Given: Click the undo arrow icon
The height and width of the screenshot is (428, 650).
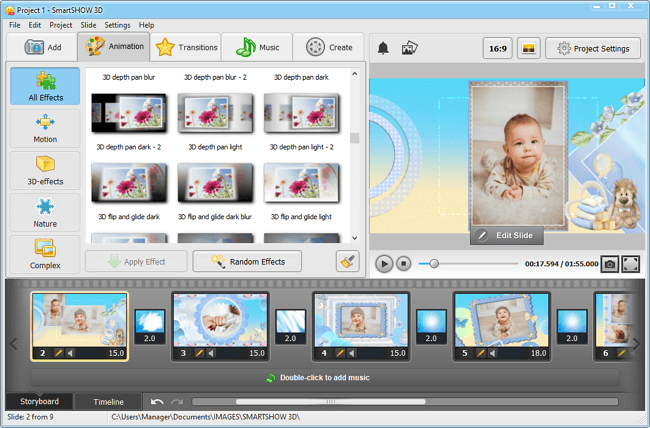Looking at the screenshot, I should coord(157,401).
